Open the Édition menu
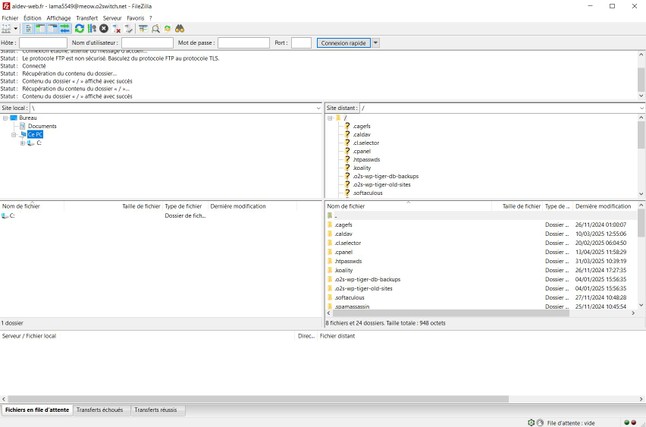The image size is (646, 427). tap(32, 18)
